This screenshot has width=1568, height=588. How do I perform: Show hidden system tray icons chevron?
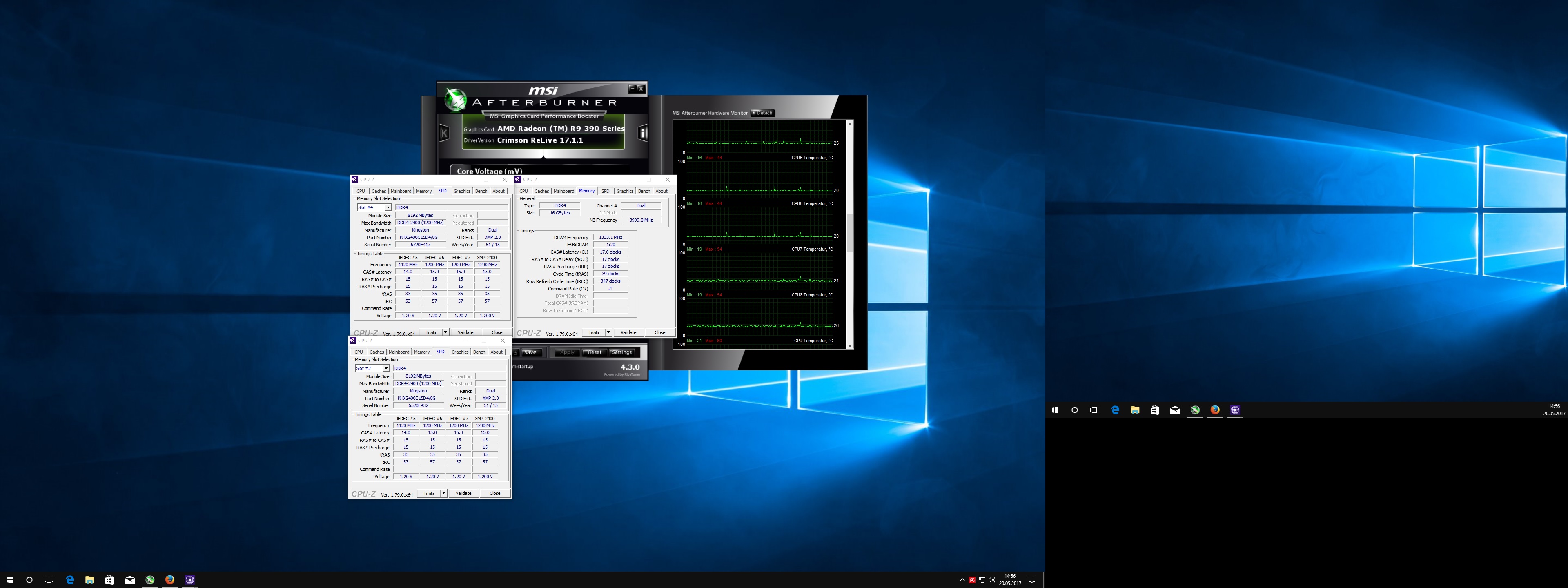tap(962, 580)
